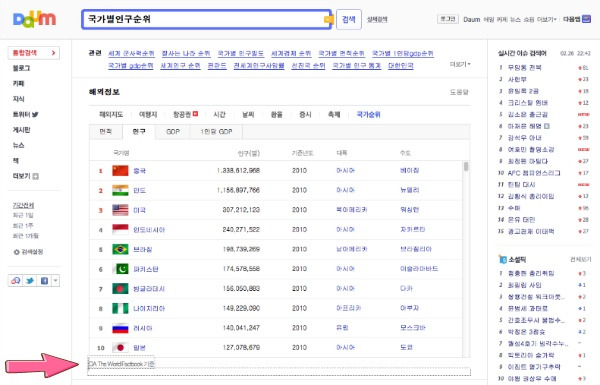
Task: Click the Bangladesh flag icon
Action: [x=120, y=289]
